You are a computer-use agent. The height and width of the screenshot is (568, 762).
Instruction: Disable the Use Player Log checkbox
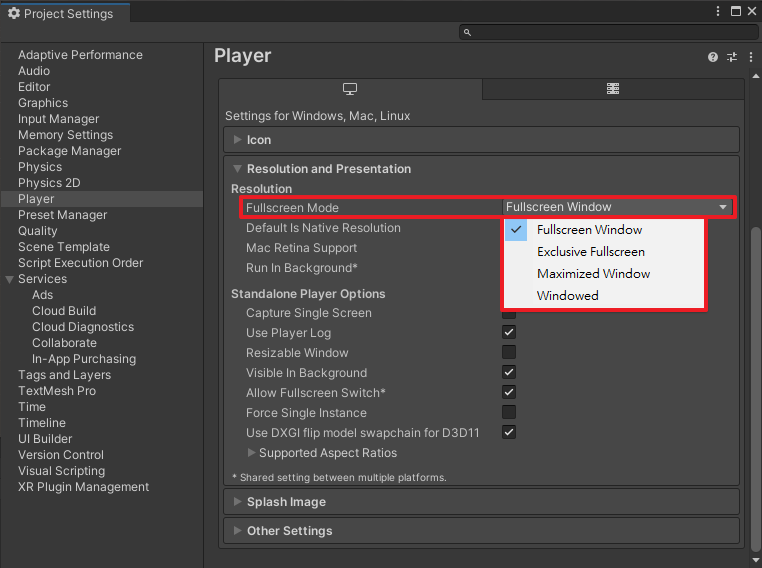509,332
